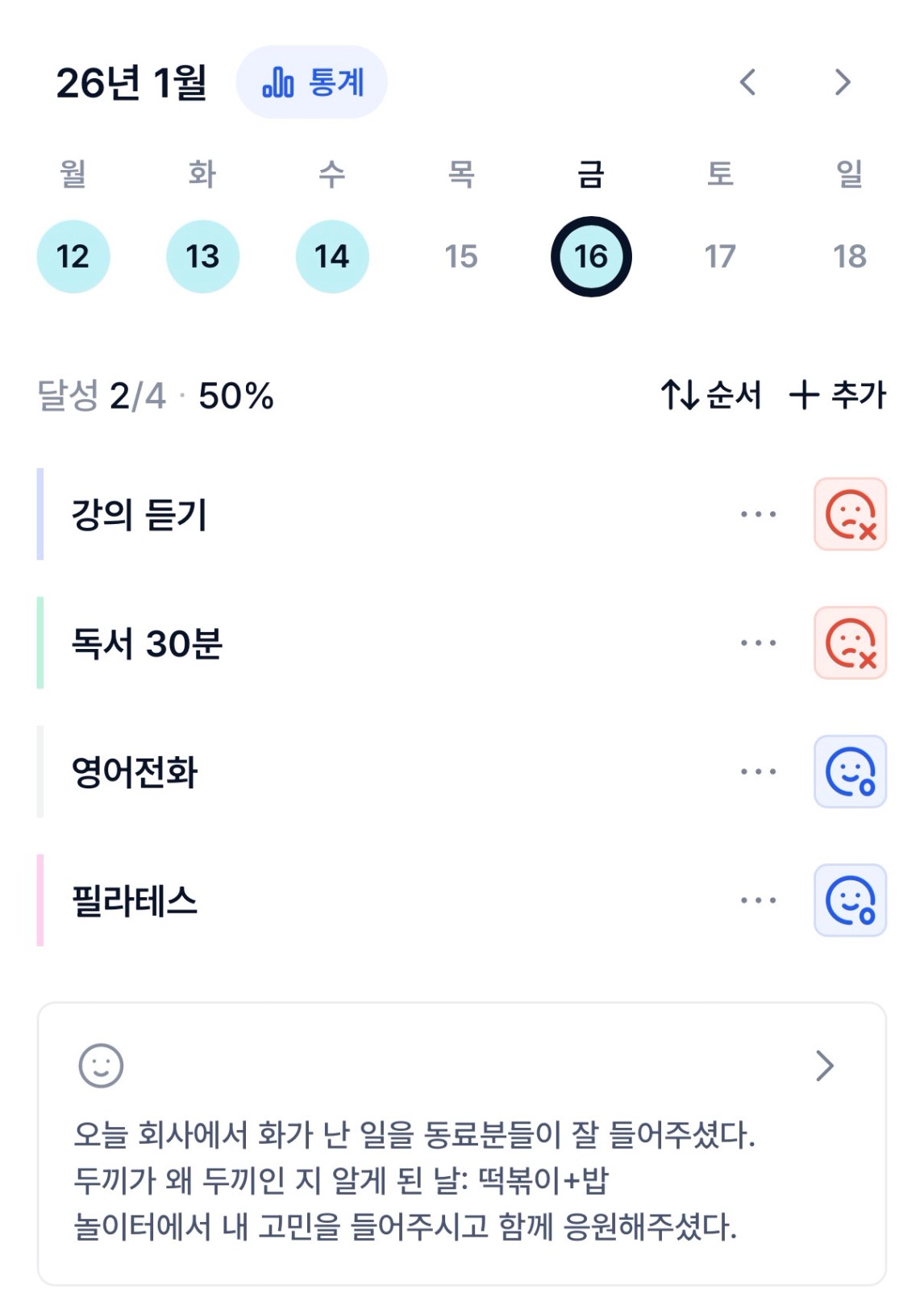Image resolution: width=924 pixels, height=1314 pixels.
Task: Tap 추가 to add a habit
Action: click(838, 395)
